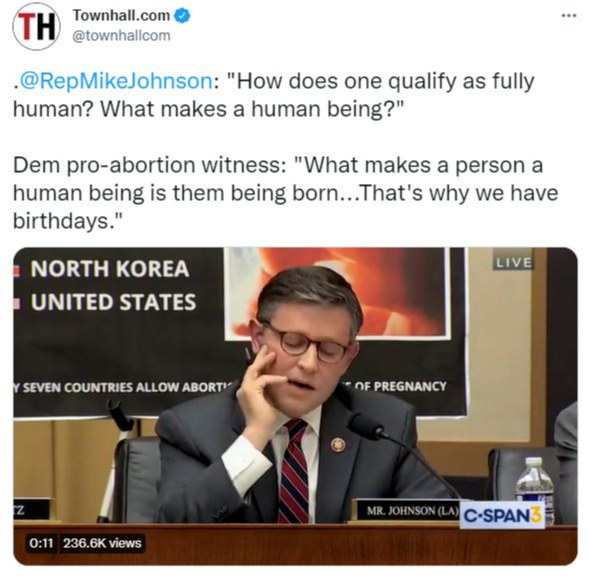Viewport: 589px width, 579px height.
Task: Open the three-dot more options menu
Action: click(569, 16)
